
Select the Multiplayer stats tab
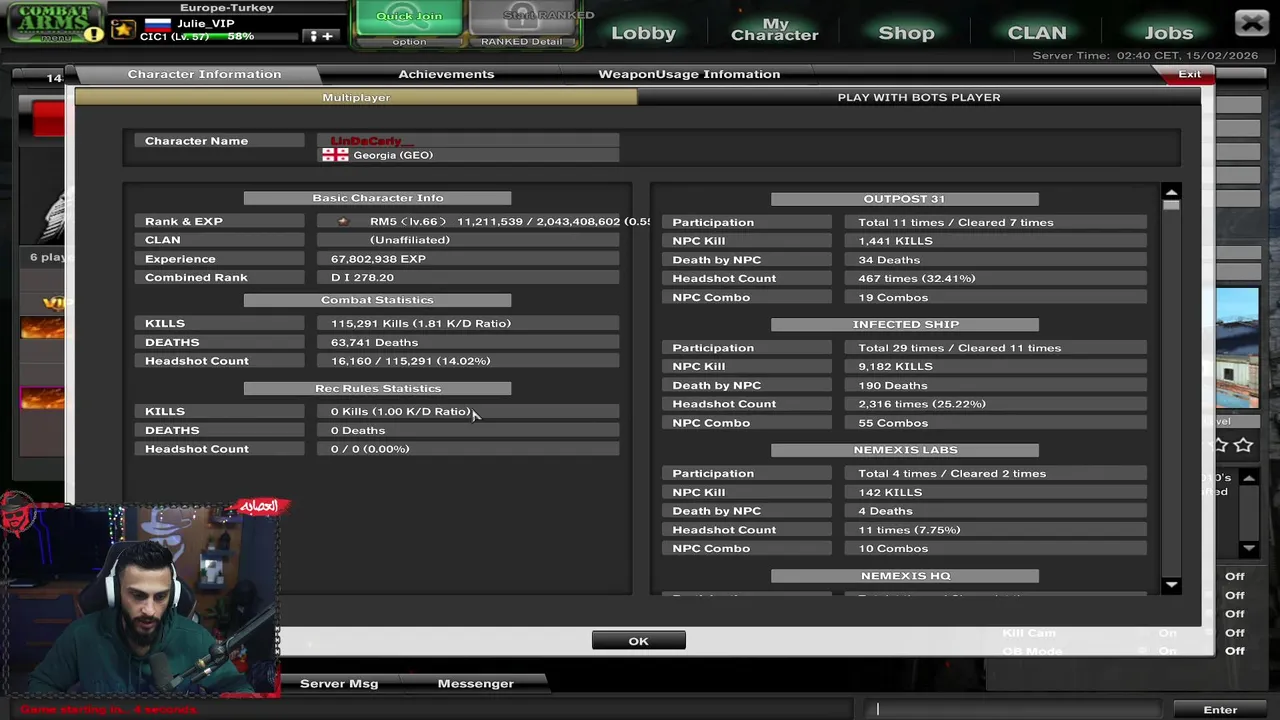[356, 97]
